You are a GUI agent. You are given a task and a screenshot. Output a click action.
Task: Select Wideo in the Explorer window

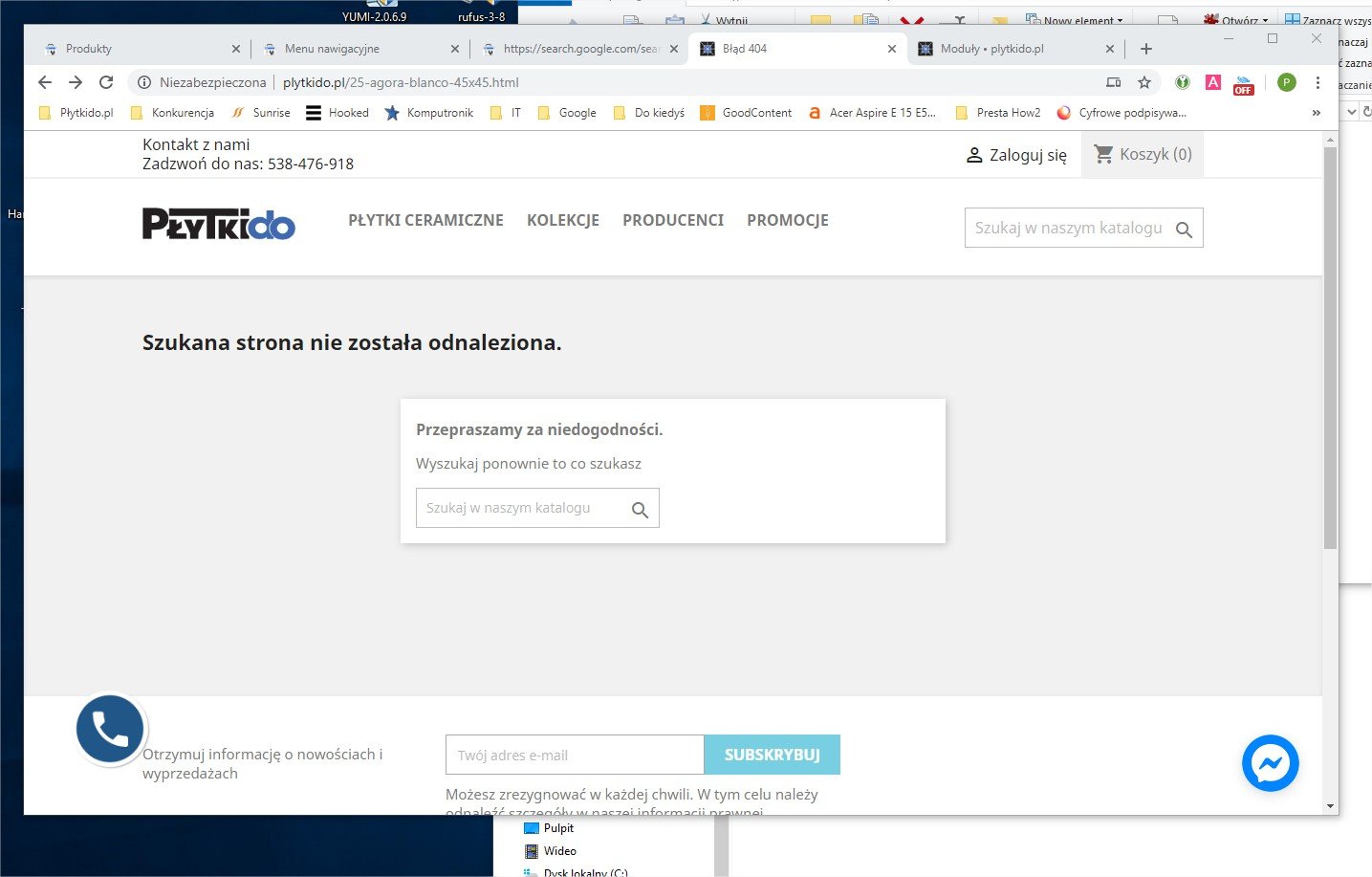[x=551, y=851]
